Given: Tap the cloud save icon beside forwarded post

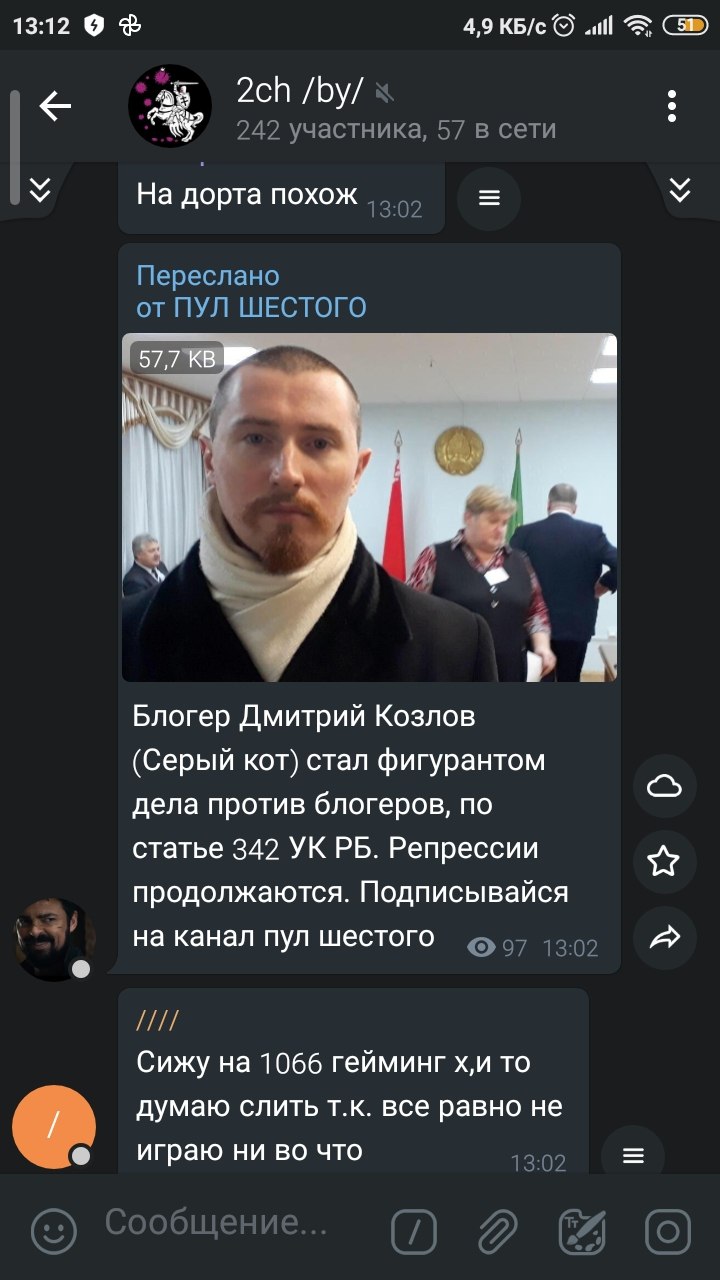Looking at the screenshot, I should 665,787.
